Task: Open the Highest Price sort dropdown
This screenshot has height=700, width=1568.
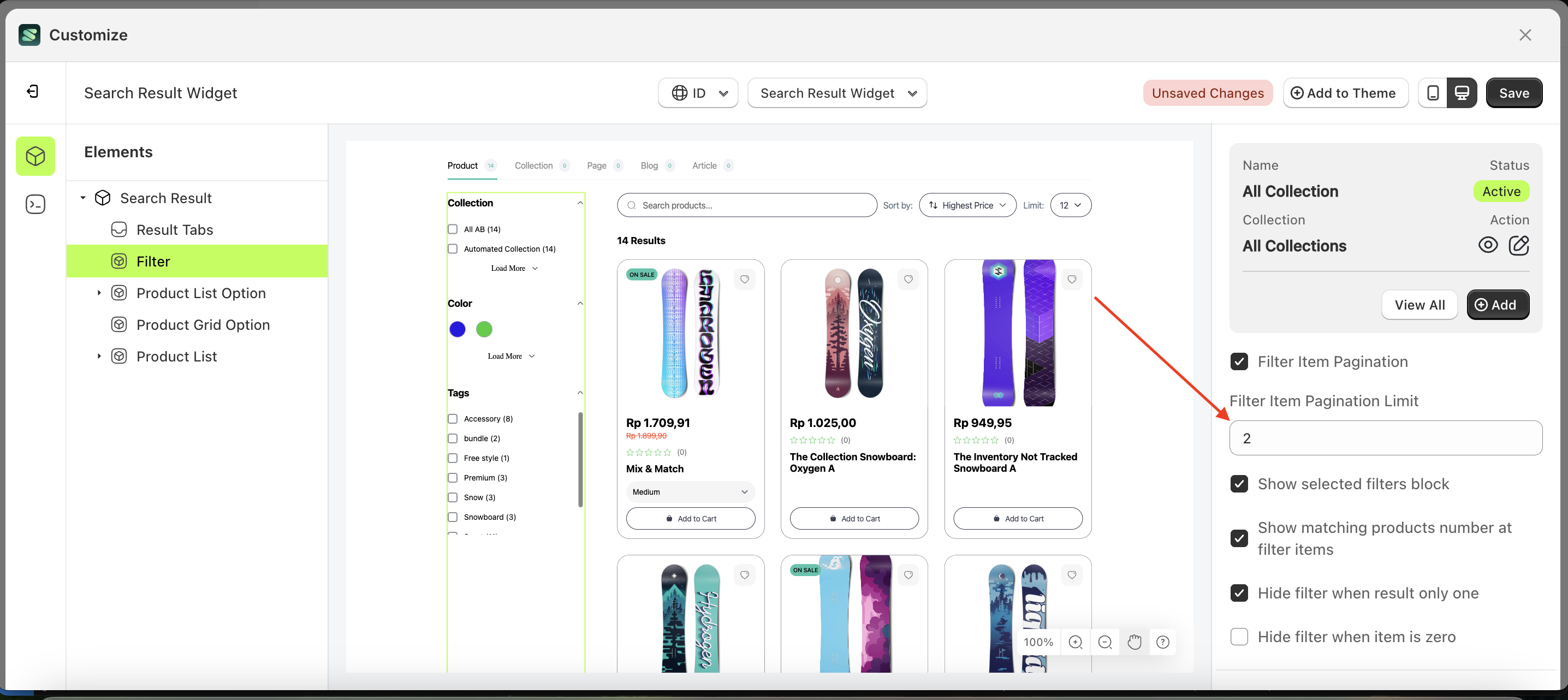Action: click(967, 205)
